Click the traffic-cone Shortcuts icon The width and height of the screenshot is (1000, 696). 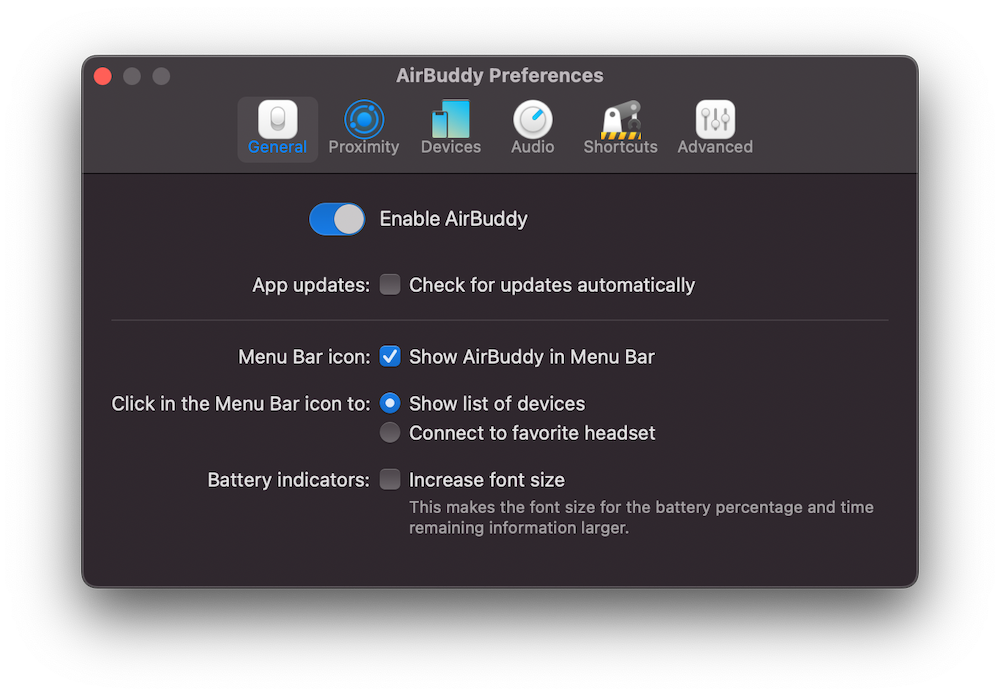pos(620,118)
